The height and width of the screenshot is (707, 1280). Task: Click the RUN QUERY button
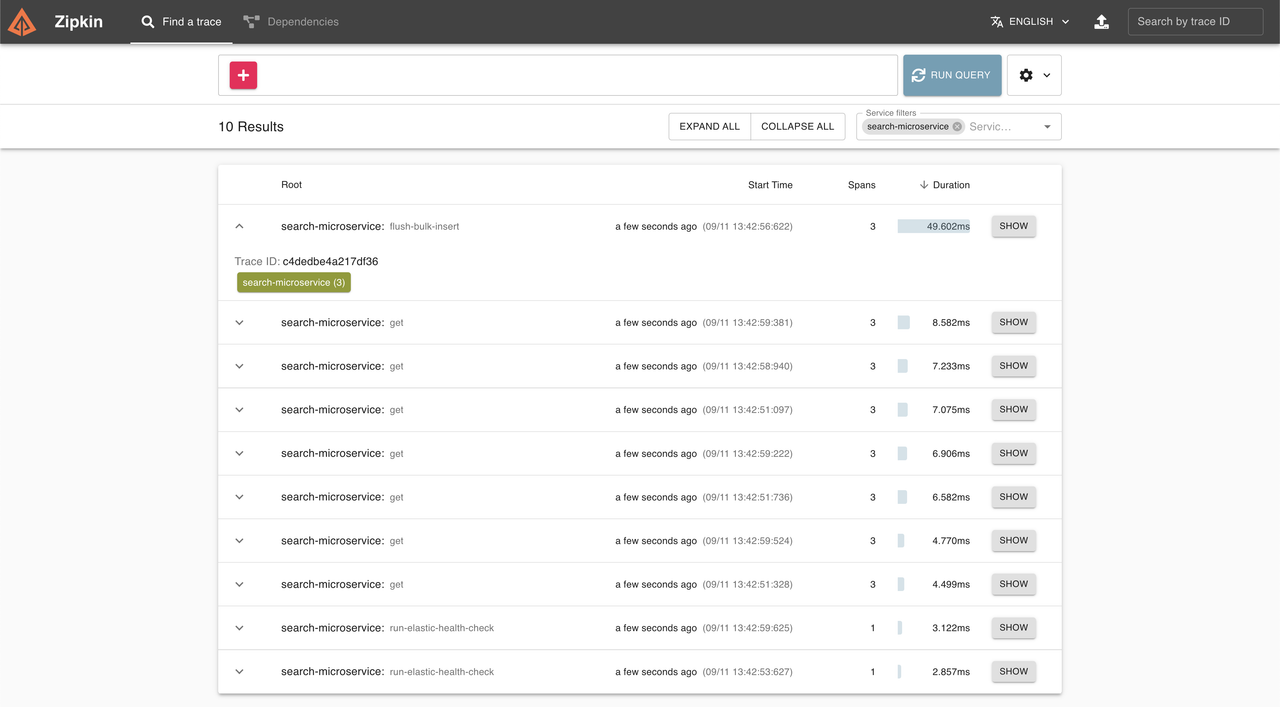pyautogui.click(x=952, y=75)
